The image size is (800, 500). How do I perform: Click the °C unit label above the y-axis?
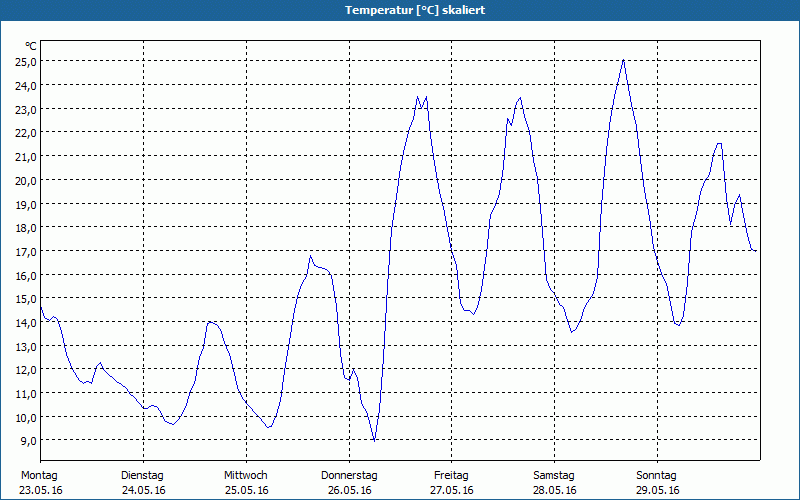[30, 46]
